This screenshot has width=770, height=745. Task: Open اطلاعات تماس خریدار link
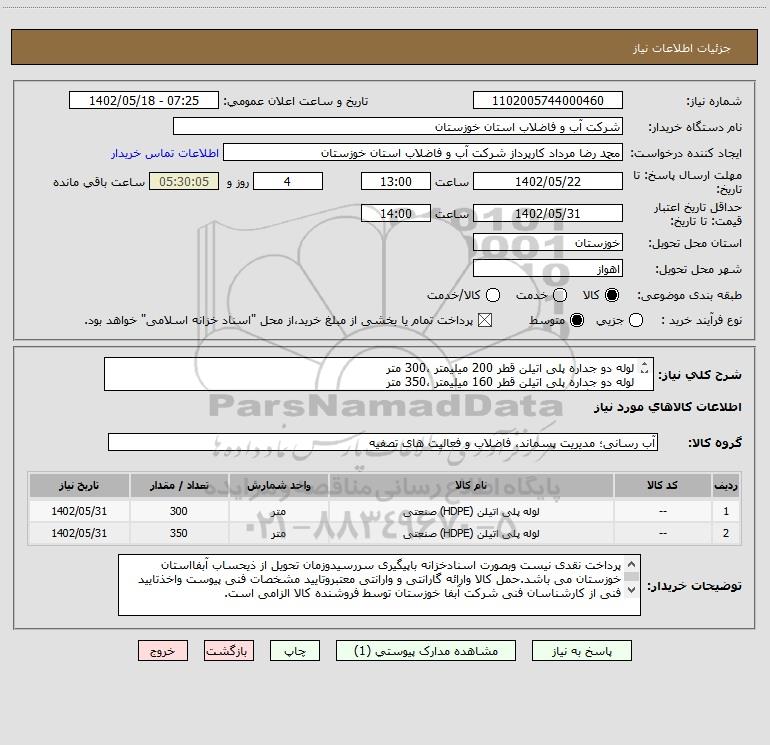point(165,153)
